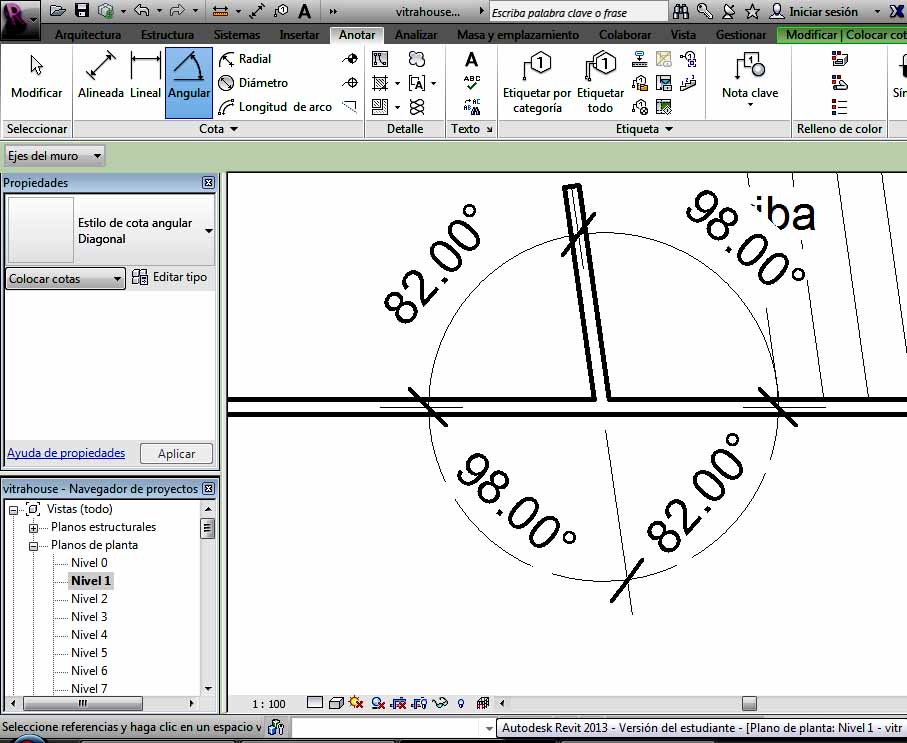Click the Aplicar button in Propiedades
Screen dimensions: 907x743
[x=176, y=454]
